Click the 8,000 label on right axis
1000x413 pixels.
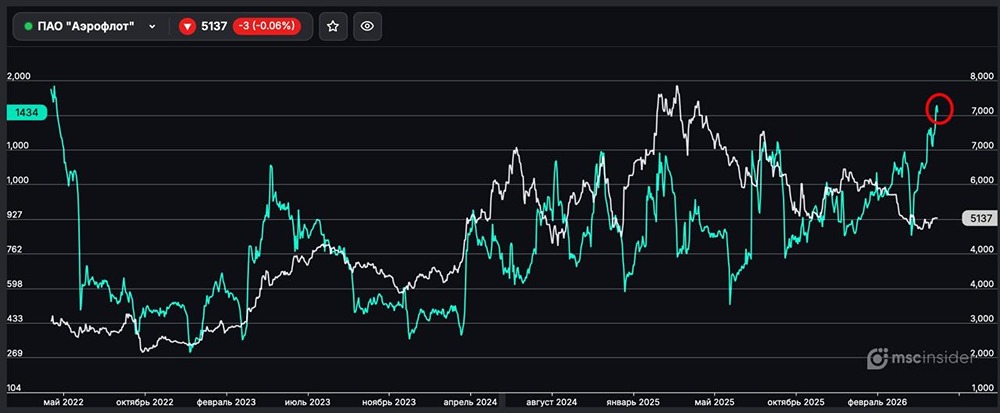(981, 77)
